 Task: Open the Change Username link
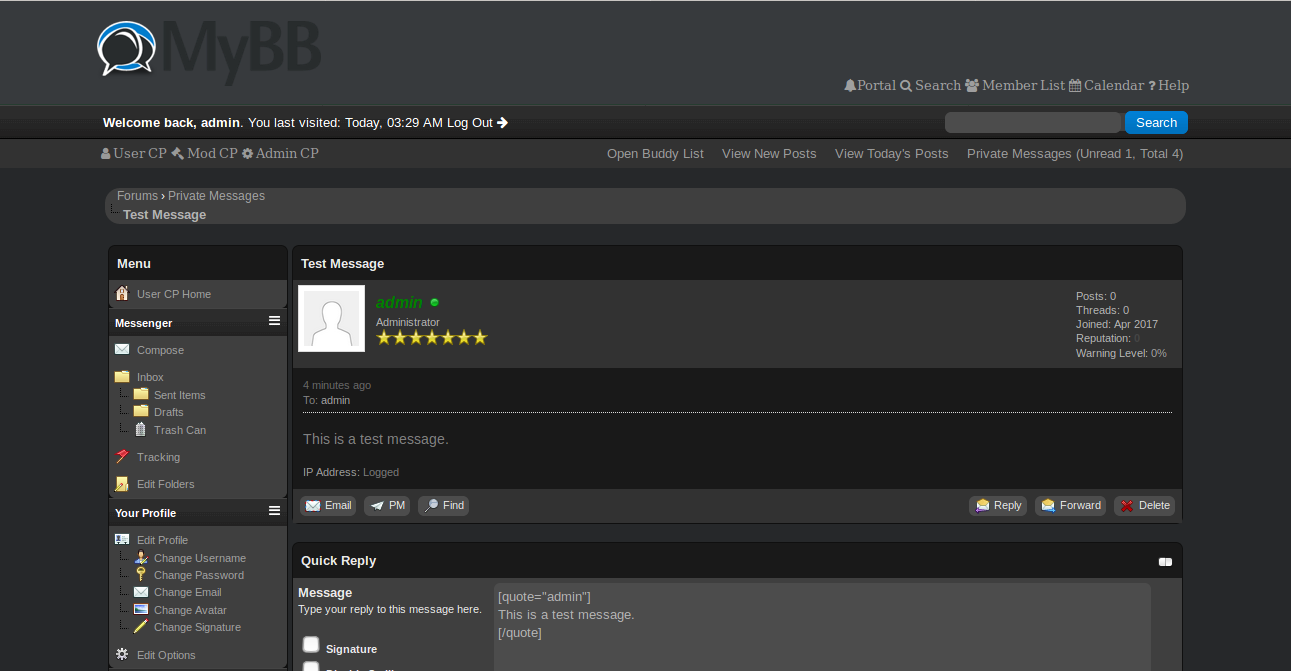200,558
